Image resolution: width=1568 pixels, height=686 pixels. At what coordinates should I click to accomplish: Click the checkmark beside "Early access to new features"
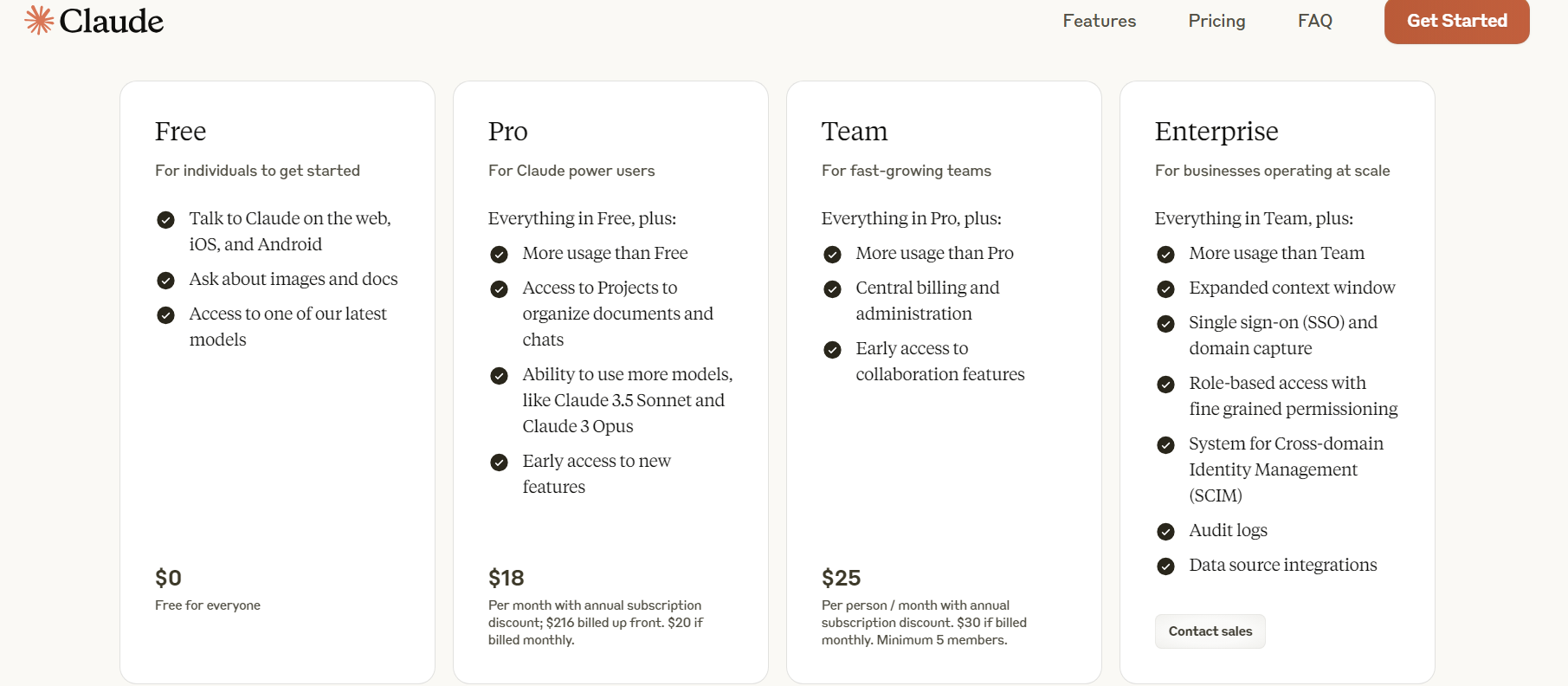(x=499, y=463)
